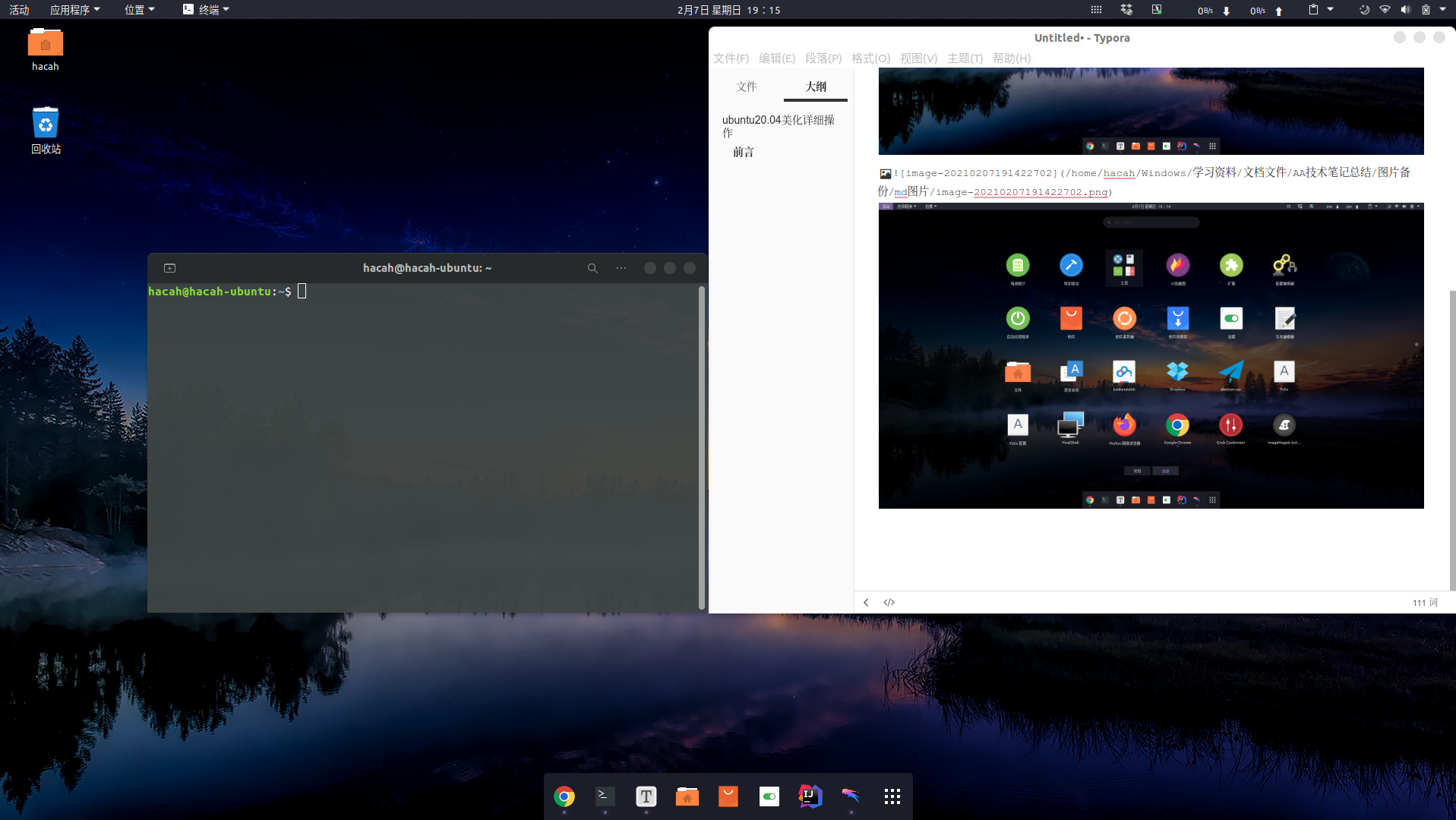1456x820 pixels.
Task: Select 前言 in the document outline
Action: [x=743, y=152]
